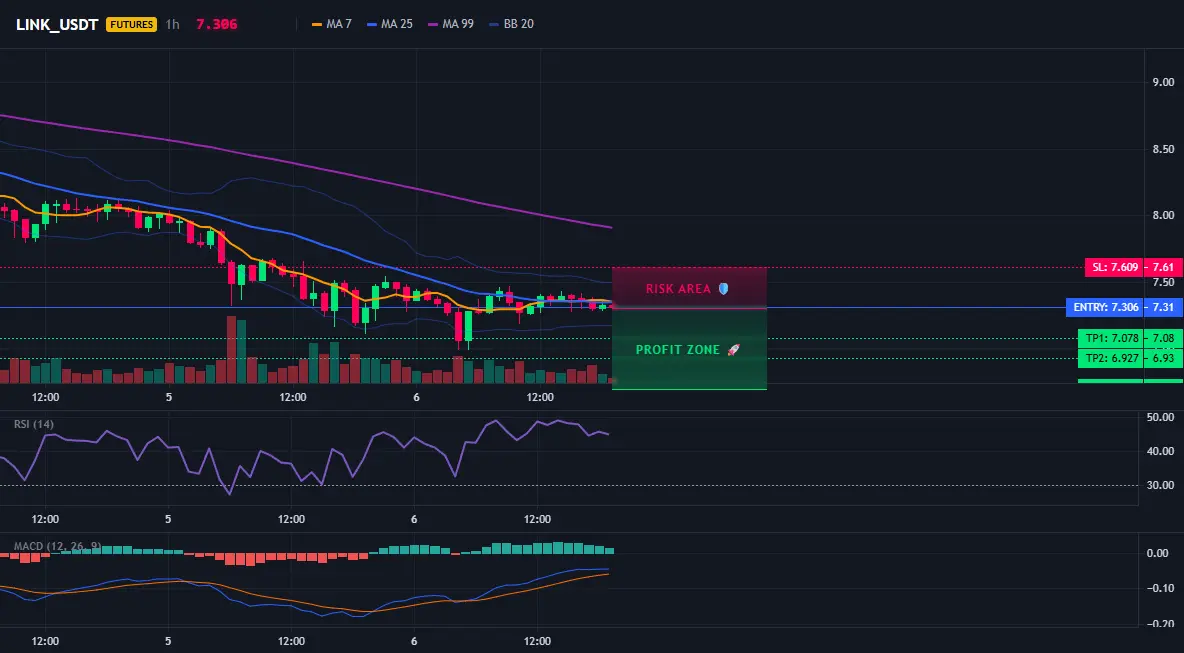Click date label 6 on main chart axis
Image resolution: width=1184 pixels, height=653 pixels.
pyautogui.click(x=415, y=397)
